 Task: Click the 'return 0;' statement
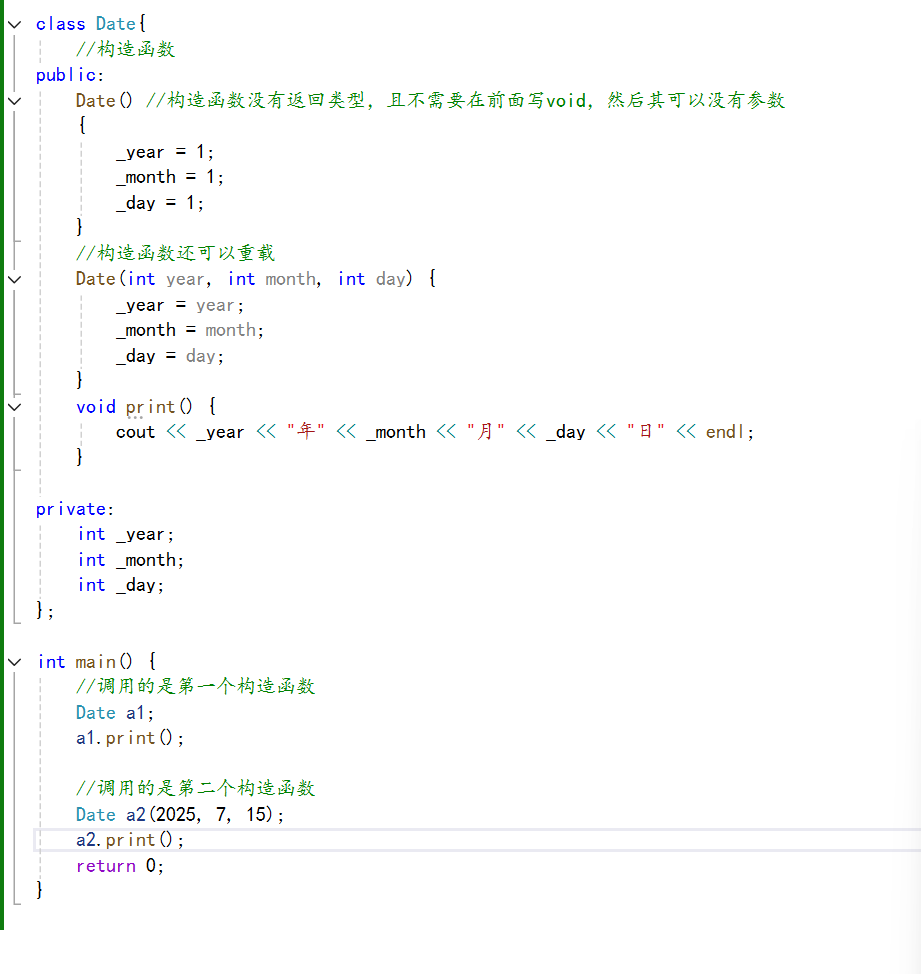click(x=120, y=866)
